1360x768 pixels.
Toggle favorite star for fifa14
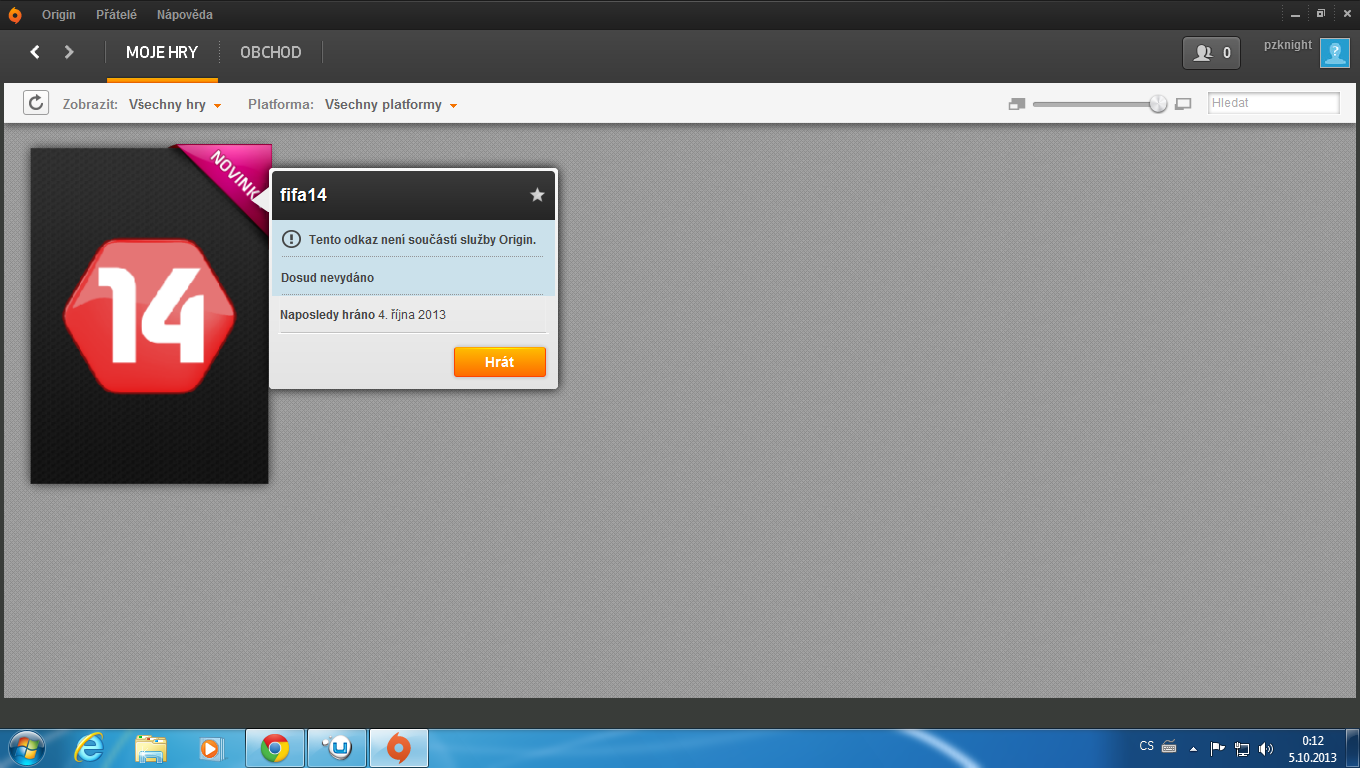pos(537,195)
